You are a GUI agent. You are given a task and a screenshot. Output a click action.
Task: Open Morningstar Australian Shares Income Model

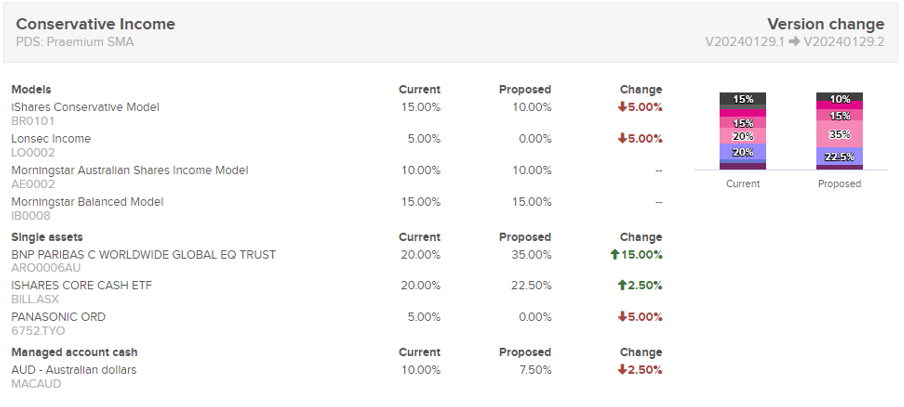pyautogui.click(x=130, y=171)
